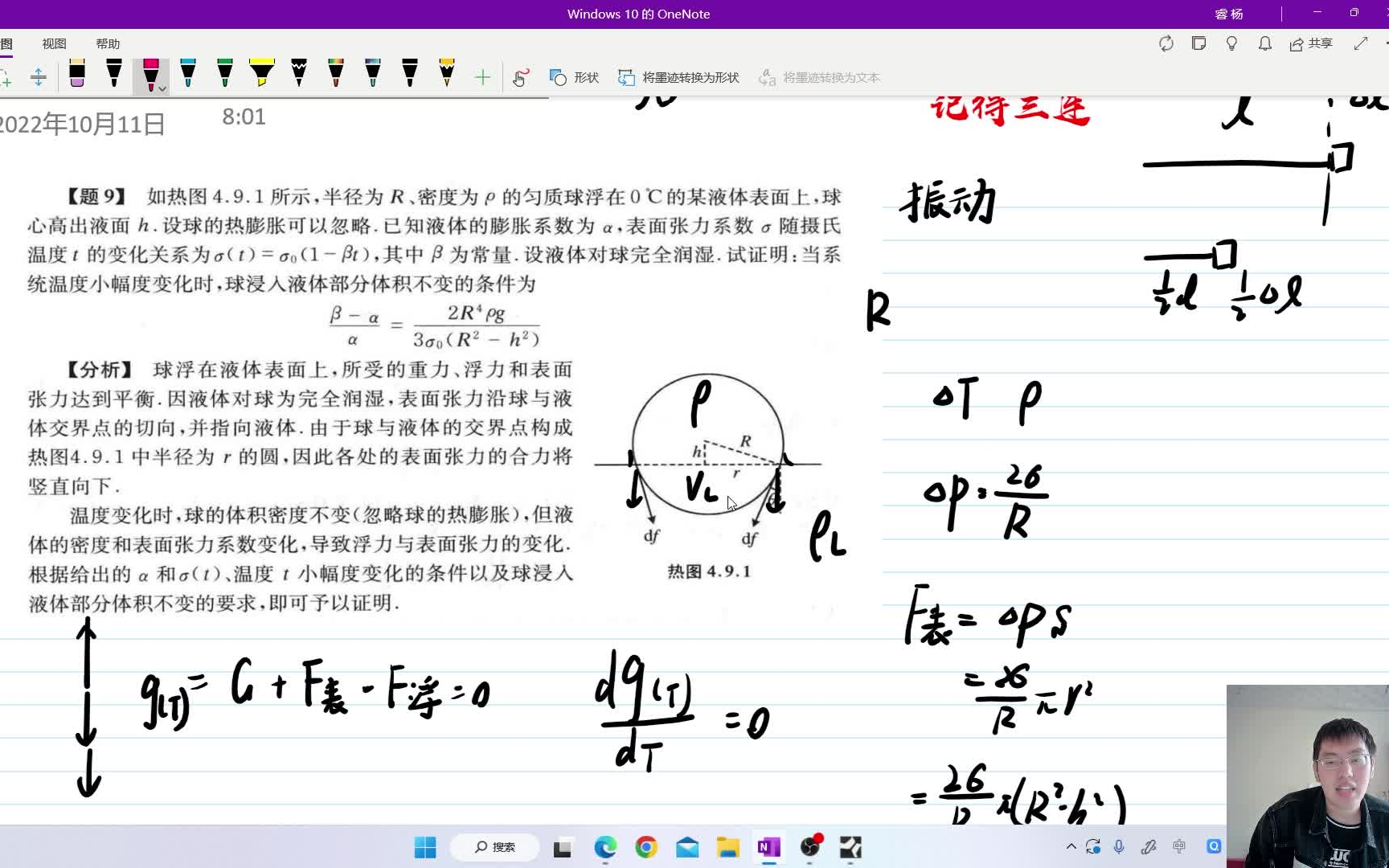
Task: Click the 【分析】 analysis heading
Action: pos(100,370)
